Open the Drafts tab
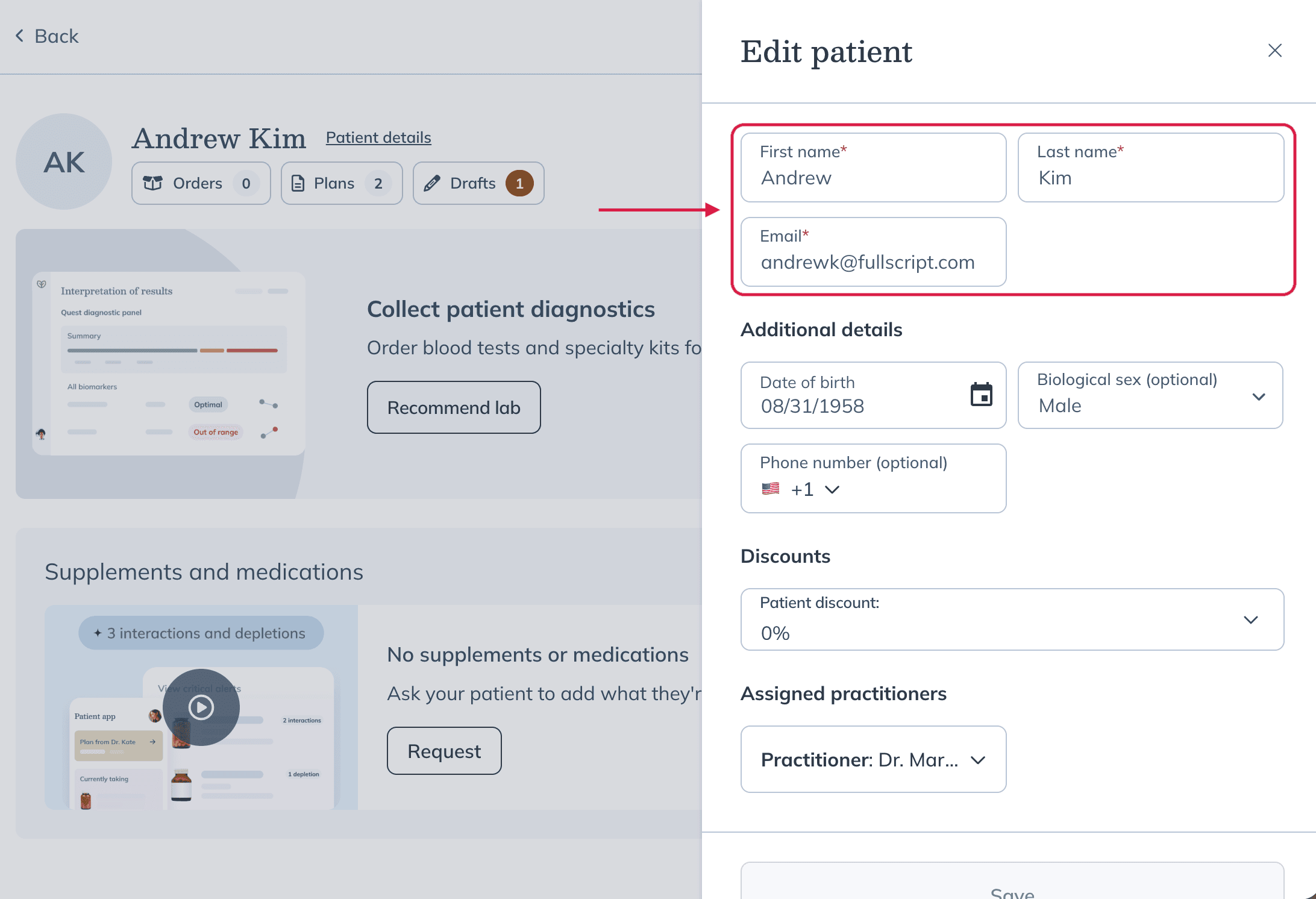Screen dimensions: 1316x899 pyautogui.click(x=478, y=183)
